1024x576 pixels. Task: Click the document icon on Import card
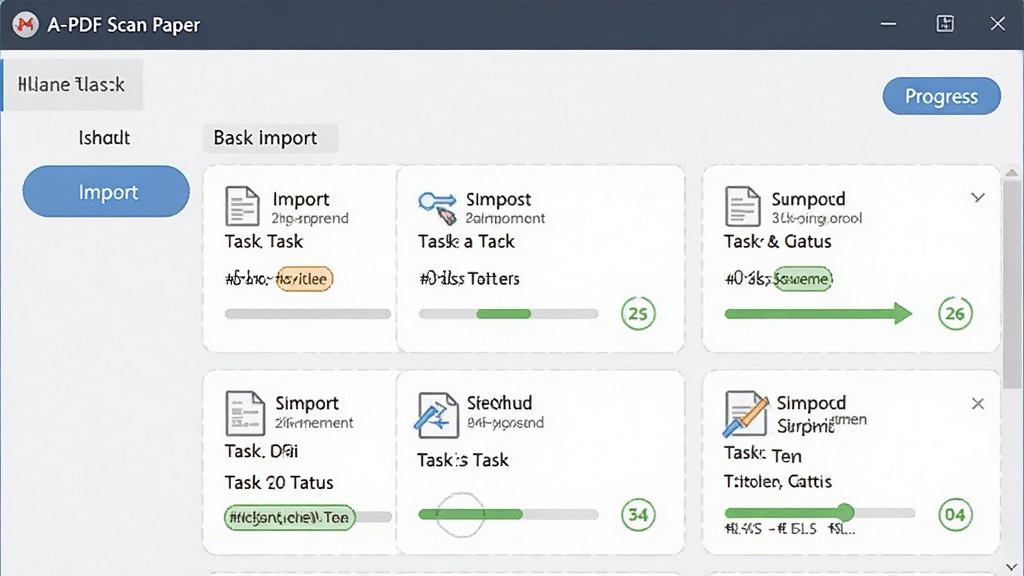pyautogui.click(x=242, y=206)
